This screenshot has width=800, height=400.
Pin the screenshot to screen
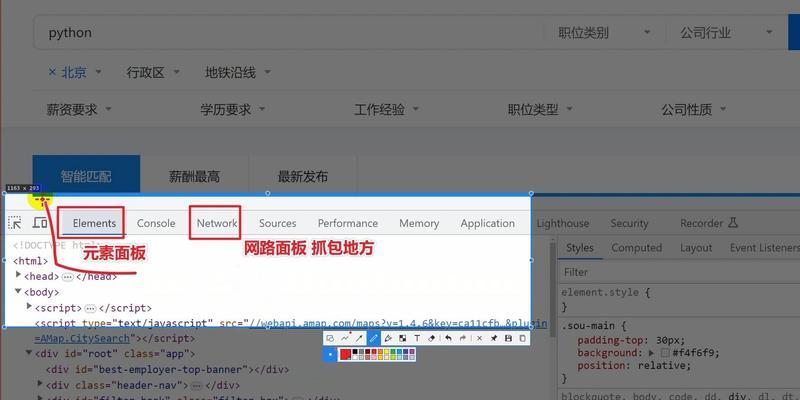494,338
